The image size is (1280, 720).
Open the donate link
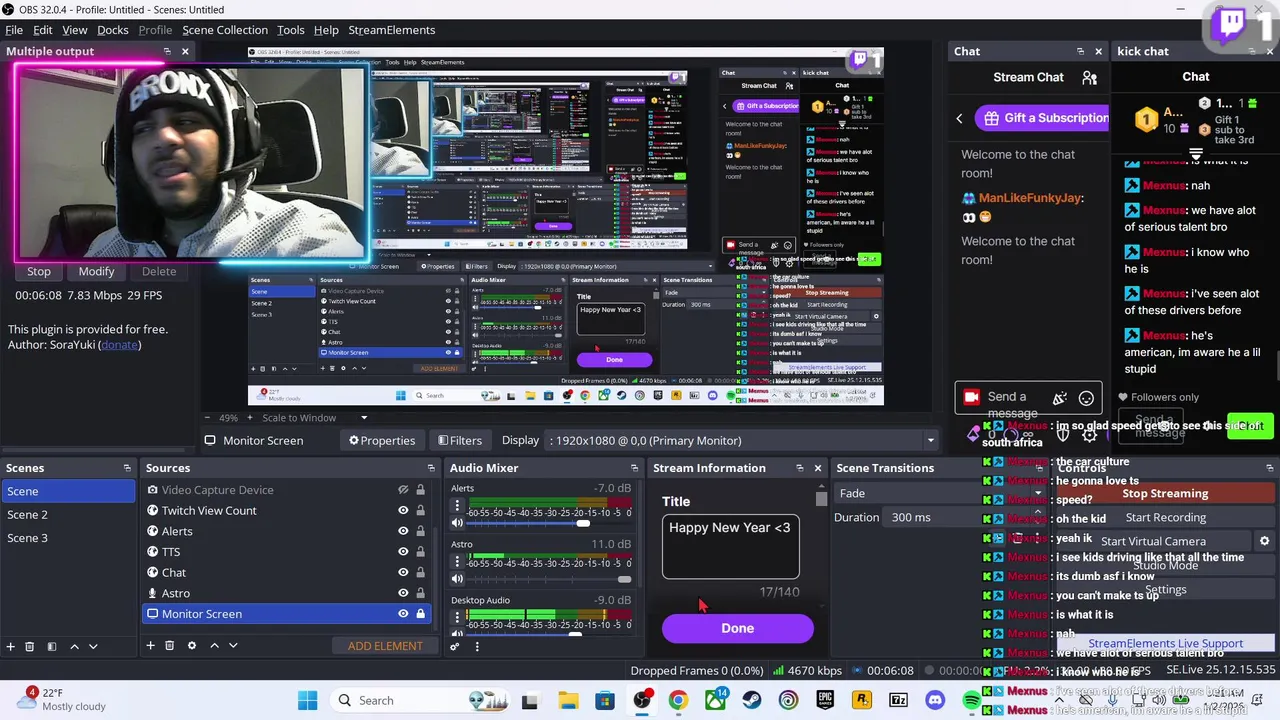tap(120, 345)
